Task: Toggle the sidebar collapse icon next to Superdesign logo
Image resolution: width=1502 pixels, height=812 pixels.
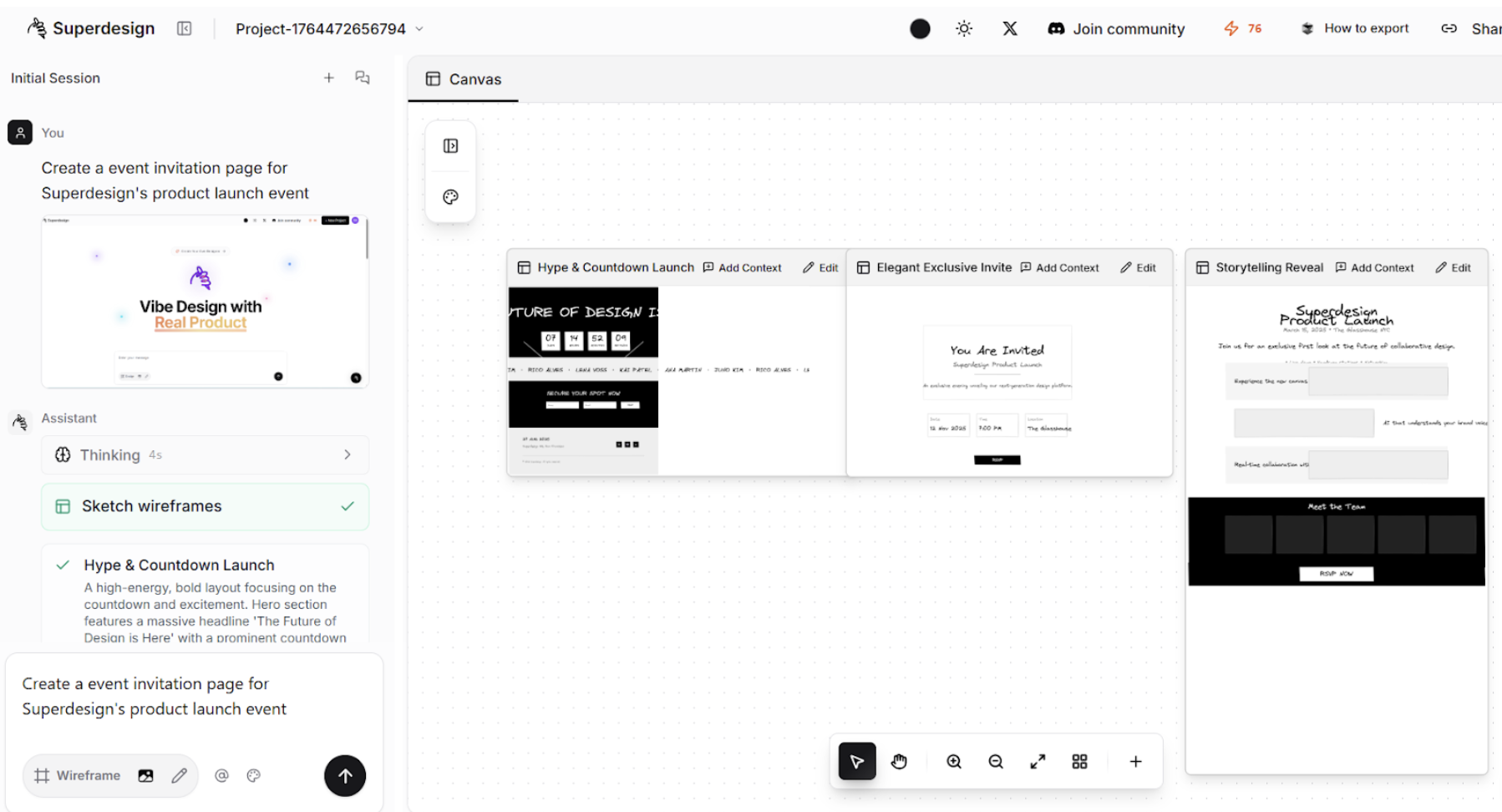Action: (184, 28)
